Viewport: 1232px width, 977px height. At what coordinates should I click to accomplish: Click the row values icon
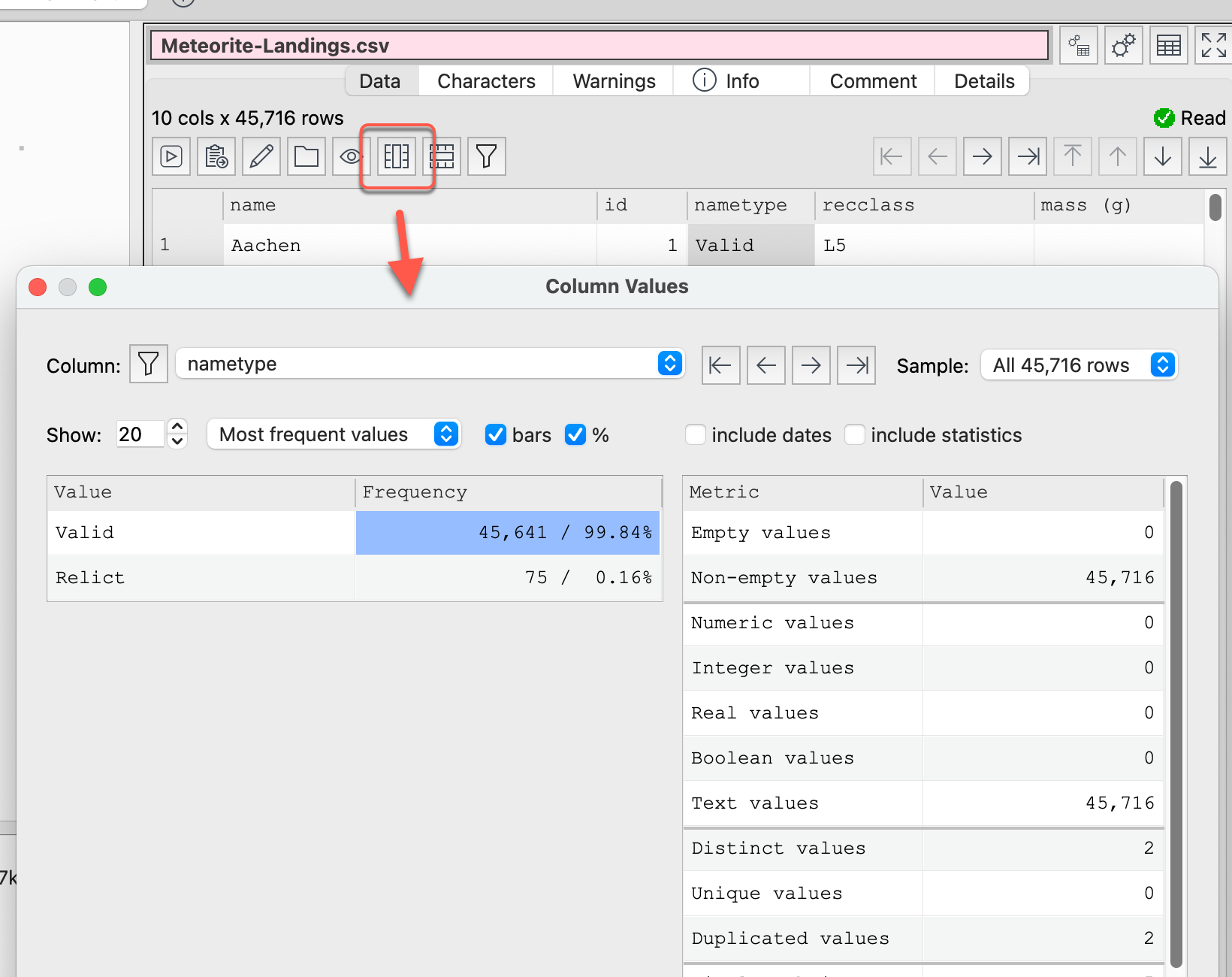[x=442, y=156]
